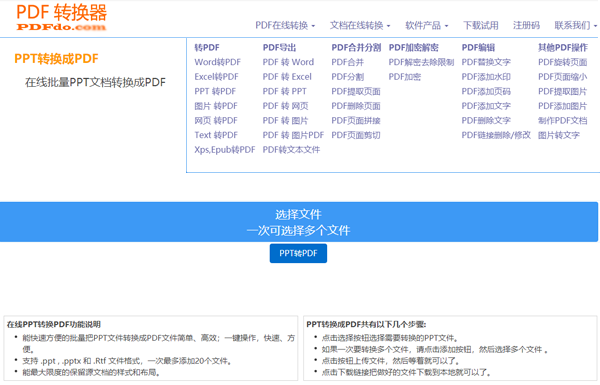Go to the 下载试用 page
Viewport: 600px width, 385px height.
481,26
